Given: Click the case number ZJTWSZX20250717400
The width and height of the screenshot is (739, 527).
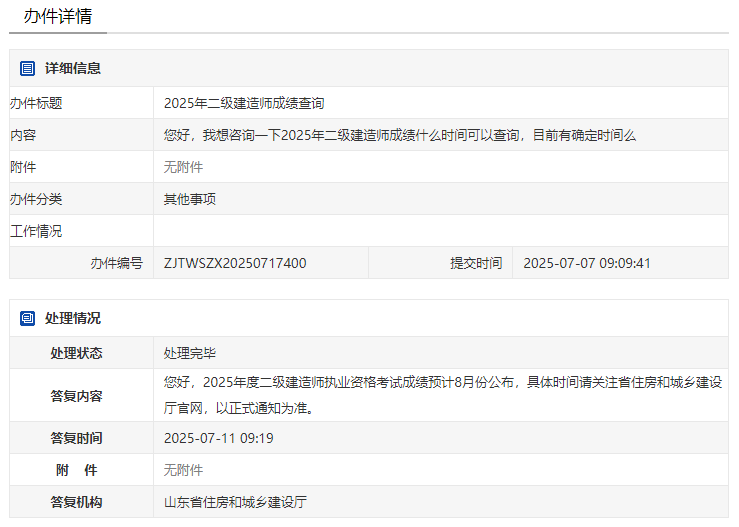Looking at the screenshot, I should pyautogui.click(x=235, y=263).
